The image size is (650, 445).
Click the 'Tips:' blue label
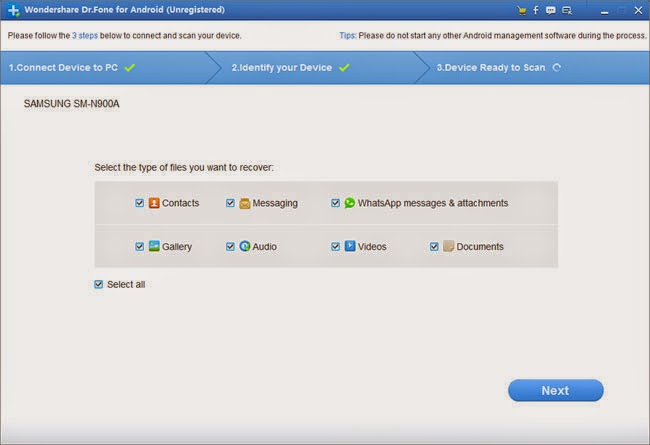348,35
